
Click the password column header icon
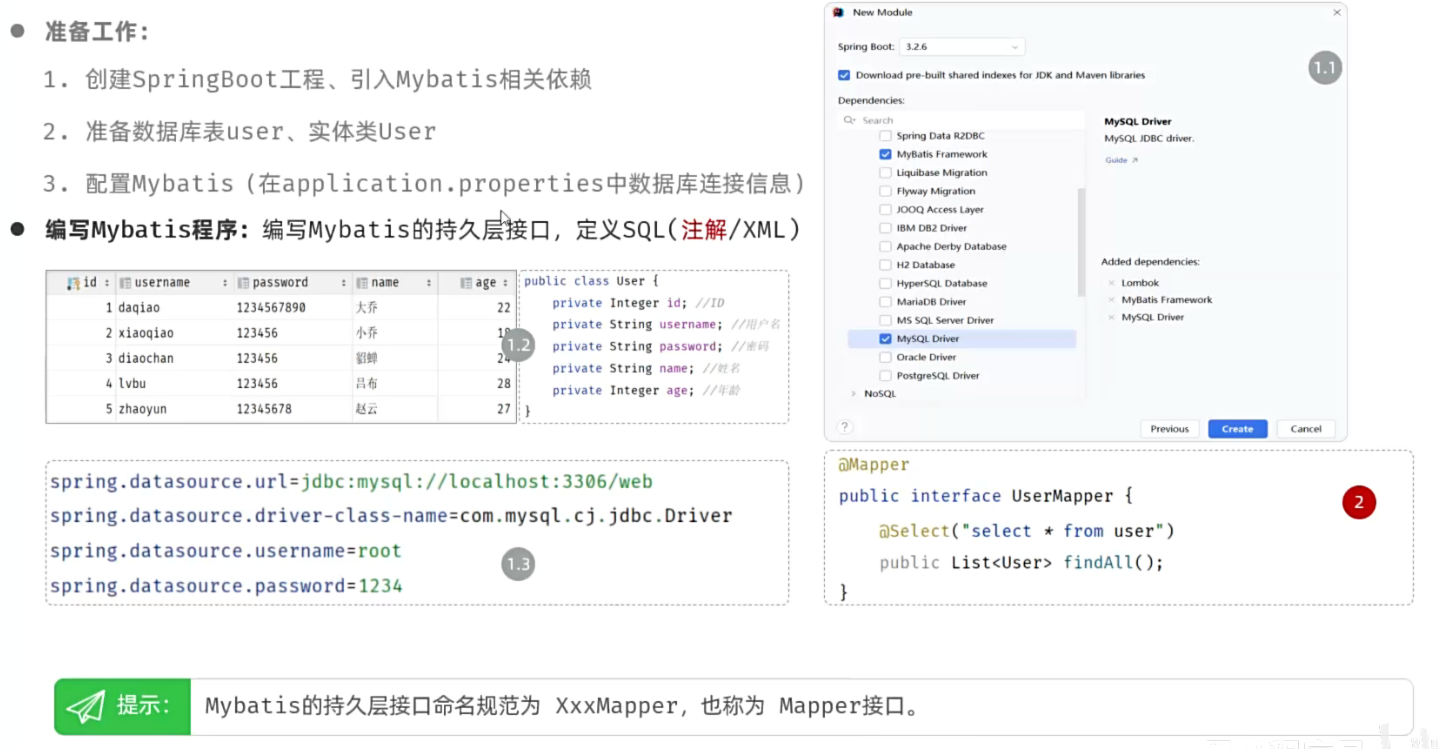pyautogui.click(x=242, y=283)
